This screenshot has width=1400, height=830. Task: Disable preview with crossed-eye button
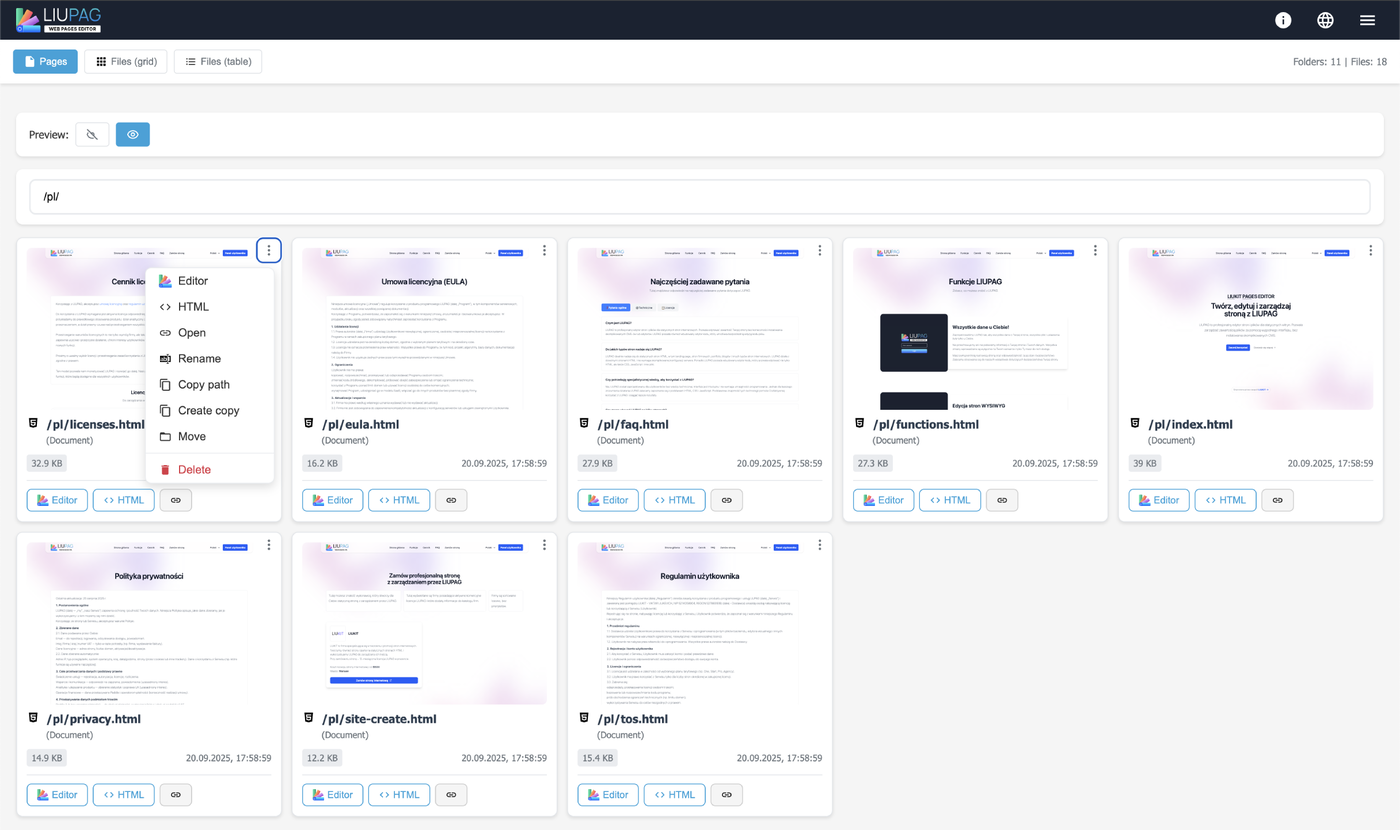coord(92,134)
